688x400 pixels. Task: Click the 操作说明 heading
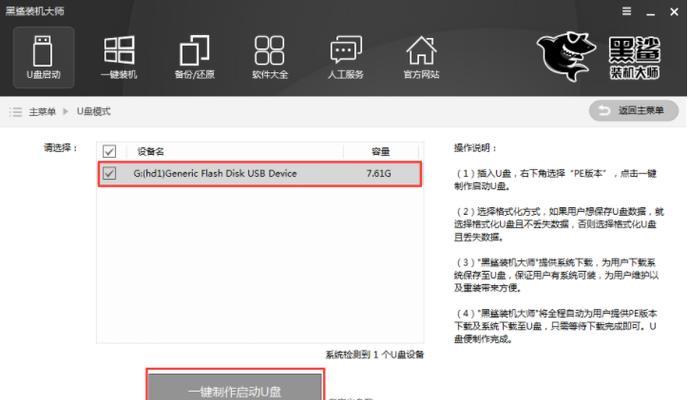[x=475, y=148]
